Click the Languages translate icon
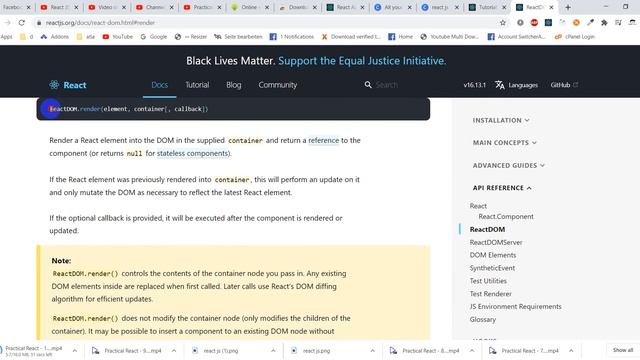Viewport: 640px width, 360px height. click(x=500, y=84)
